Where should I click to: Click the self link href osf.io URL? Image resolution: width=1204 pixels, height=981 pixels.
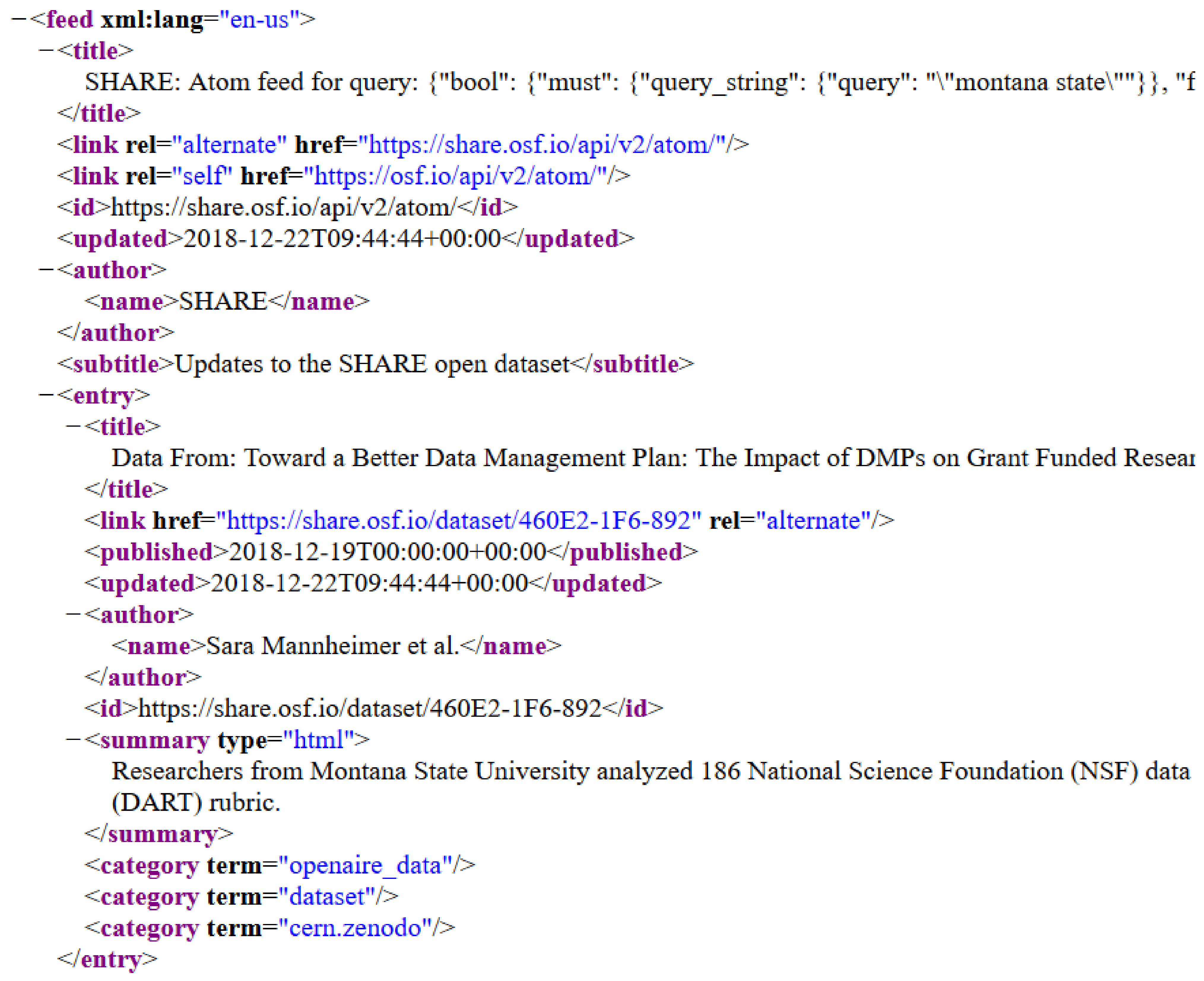coord(455,176)
